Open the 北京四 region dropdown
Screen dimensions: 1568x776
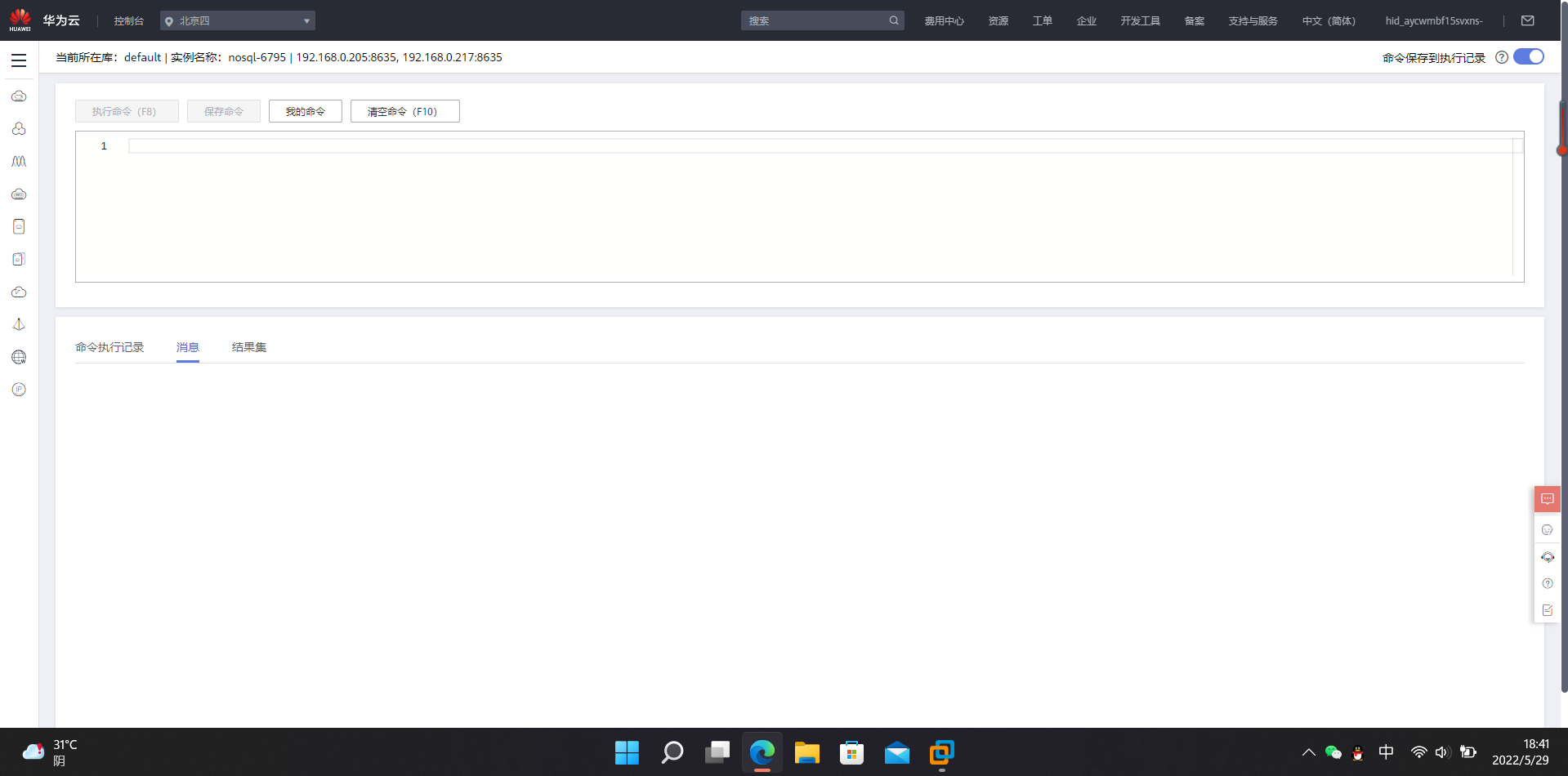pos(238,20)
